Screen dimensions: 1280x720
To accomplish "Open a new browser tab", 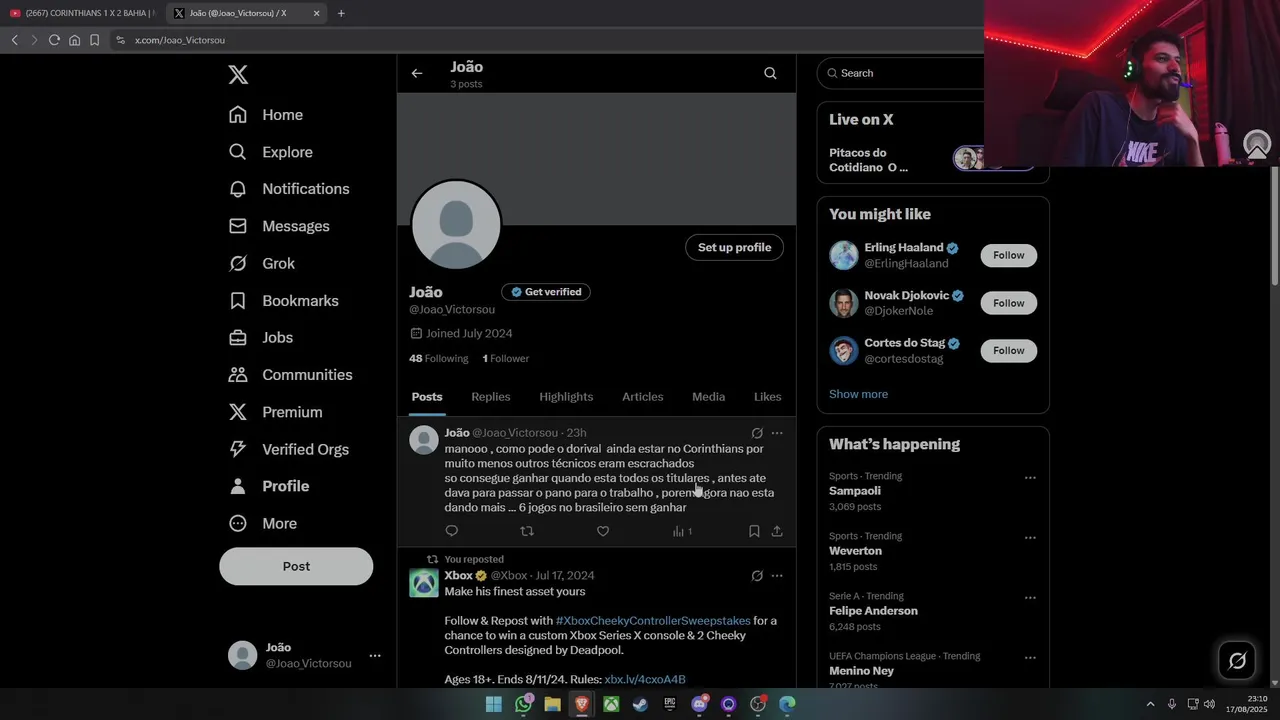I will click(341, 13).
